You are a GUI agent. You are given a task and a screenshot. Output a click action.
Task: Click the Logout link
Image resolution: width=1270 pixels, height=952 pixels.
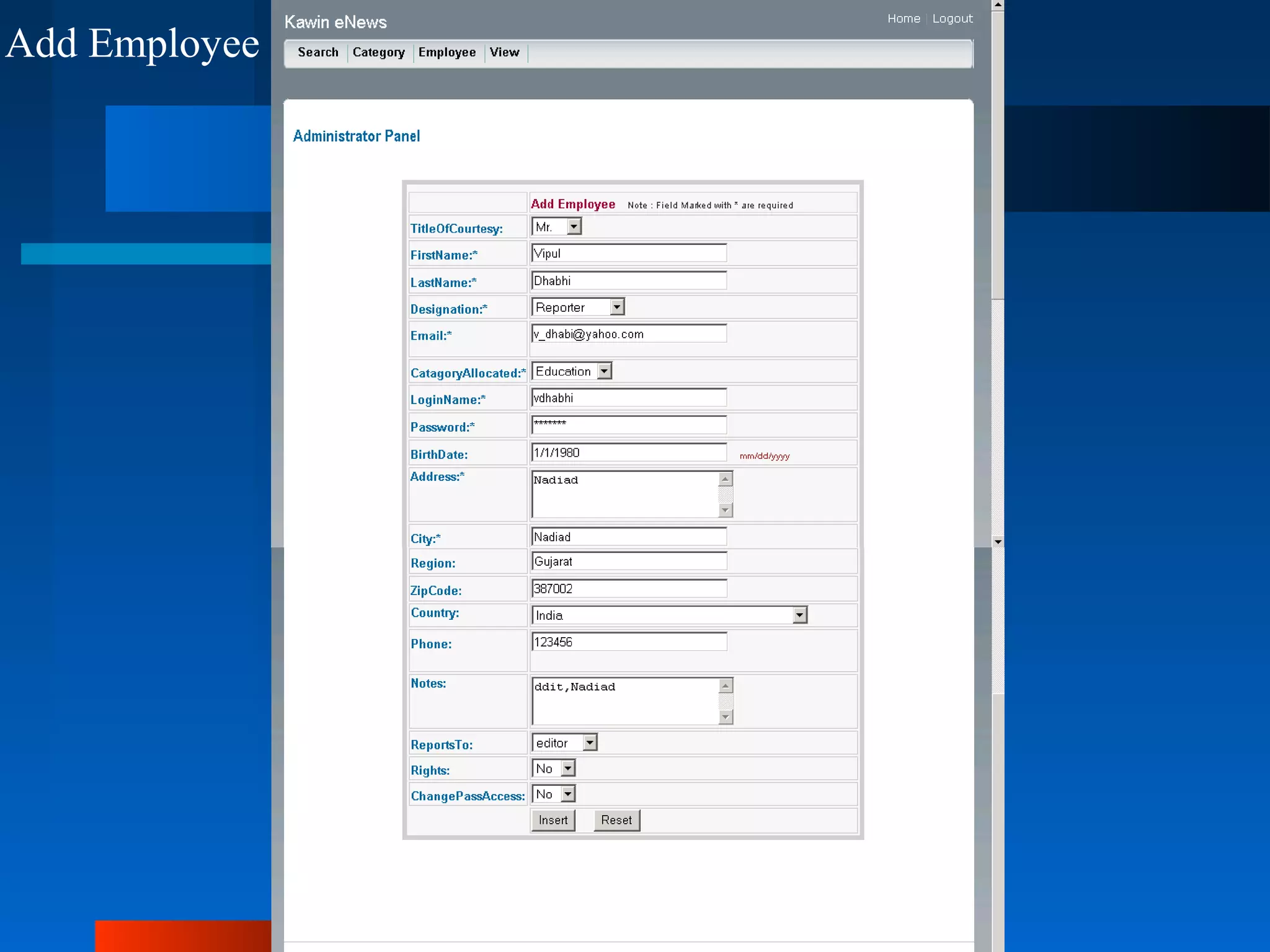click(952, 19)
